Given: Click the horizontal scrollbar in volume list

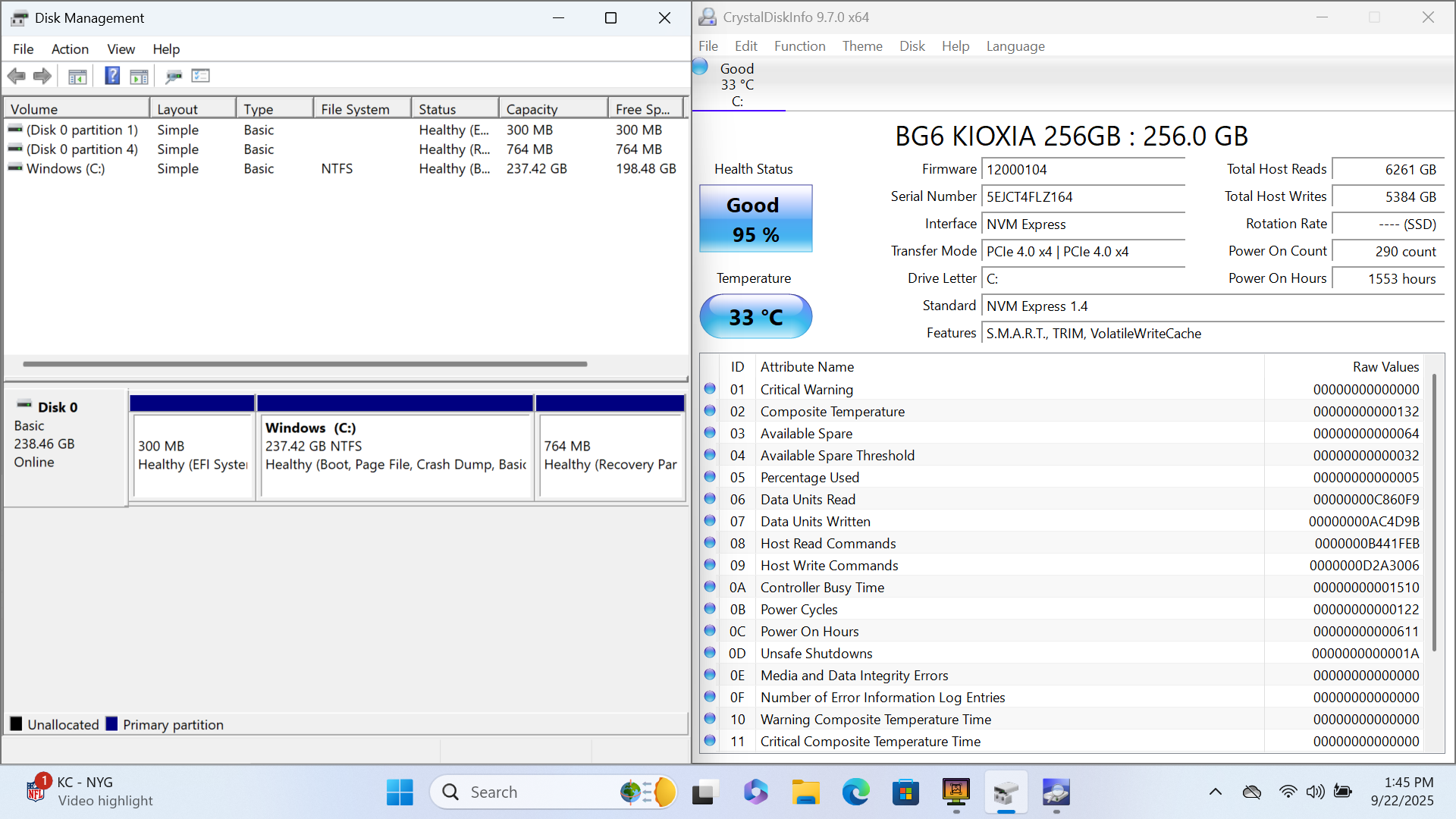Looking at the screenshot, I should pyautogui.click(x=305, y=364).
